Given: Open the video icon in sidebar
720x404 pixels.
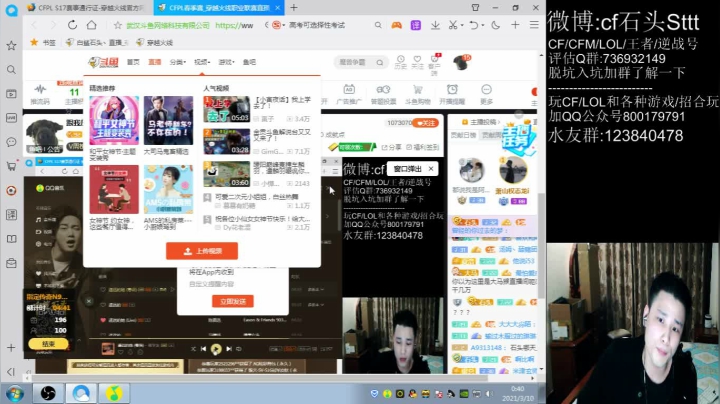Looking at the screenshot, I should [11, 94].
